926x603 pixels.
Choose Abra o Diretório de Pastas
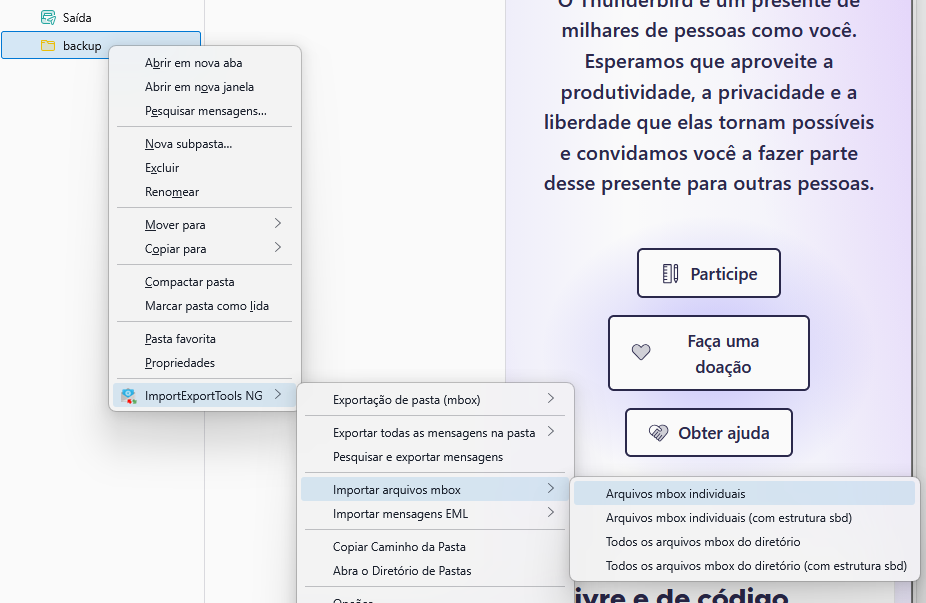[435, 571]
